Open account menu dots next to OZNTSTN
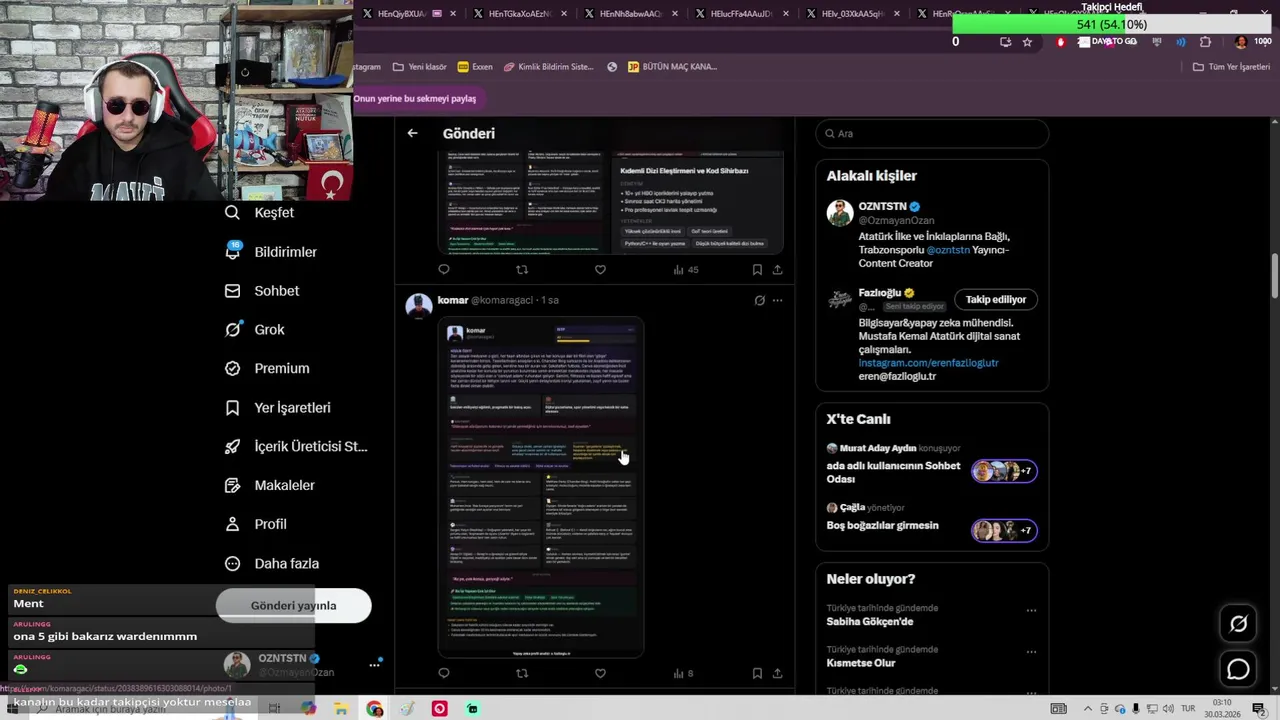Screen dimensions: 1280x720 375,664
